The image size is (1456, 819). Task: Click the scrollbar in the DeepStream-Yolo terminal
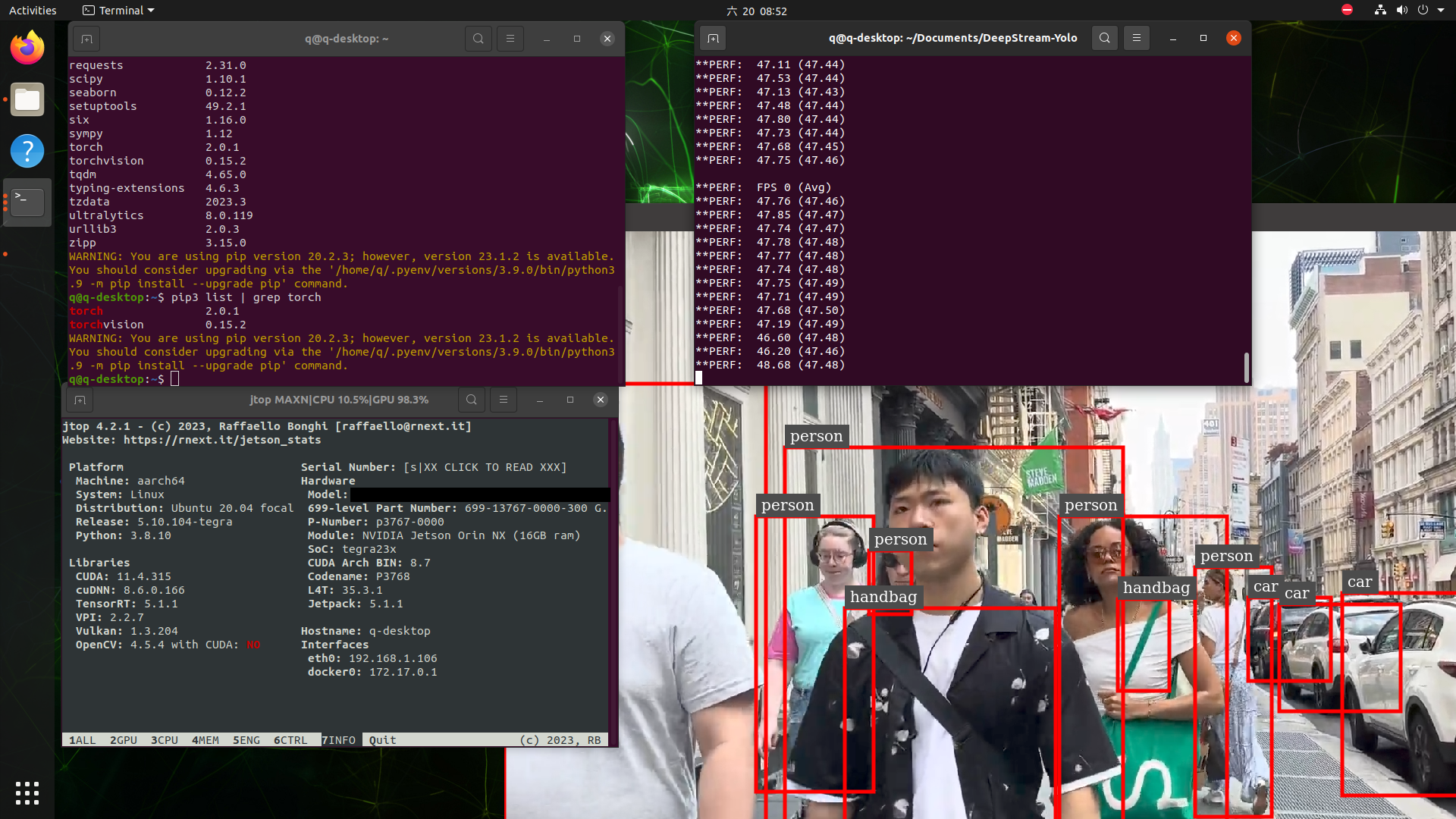point(1246,368)
